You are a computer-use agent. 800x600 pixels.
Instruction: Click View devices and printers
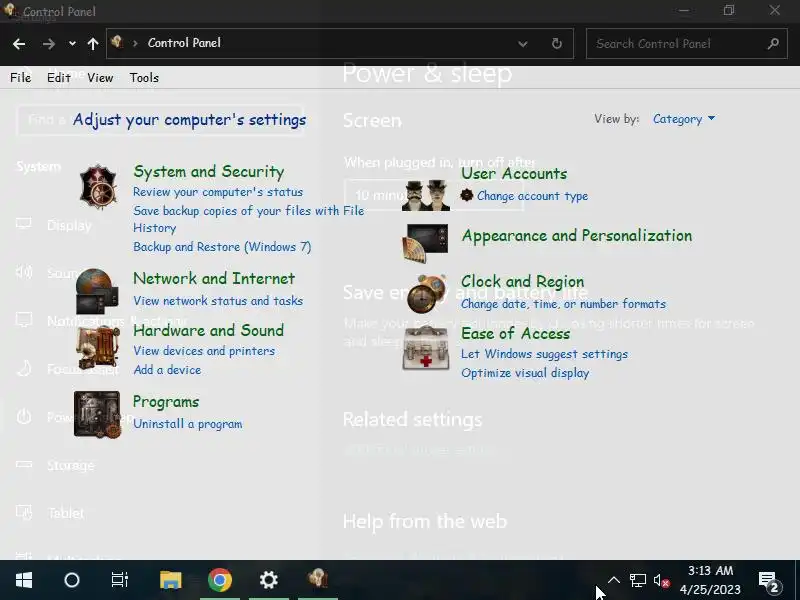[x=204, y=351]
